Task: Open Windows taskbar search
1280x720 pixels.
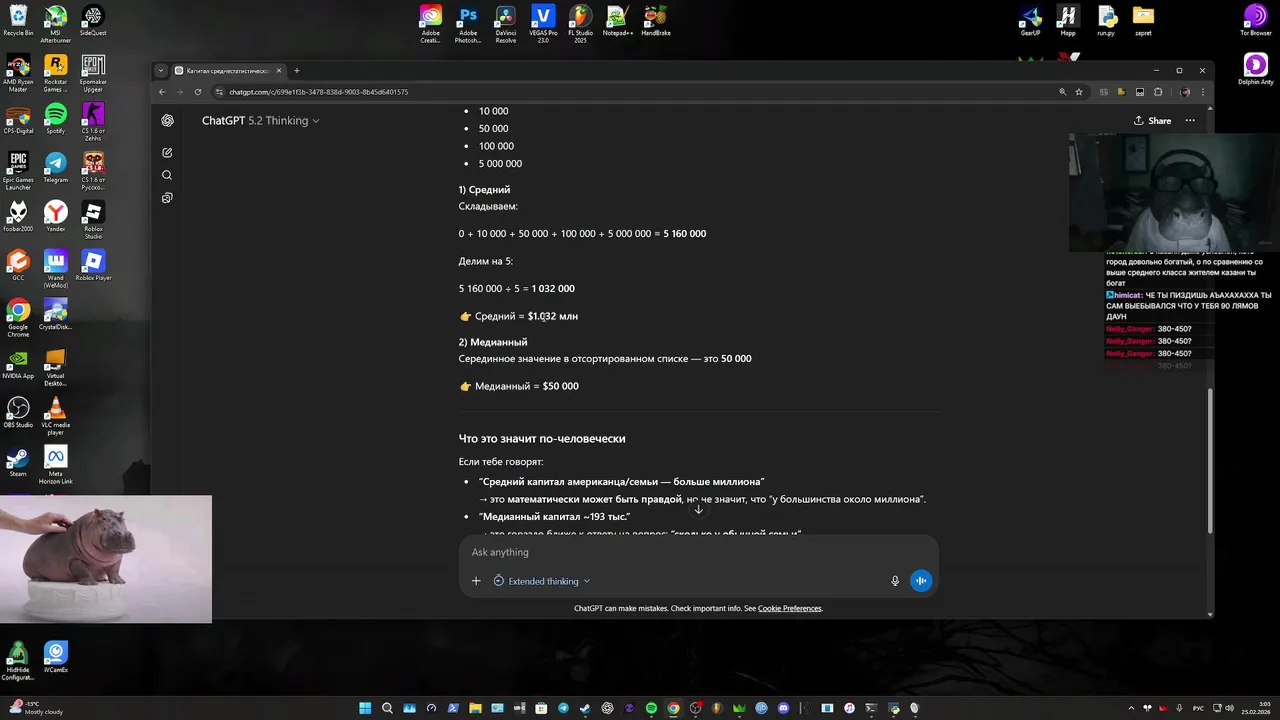Action: 387,708
